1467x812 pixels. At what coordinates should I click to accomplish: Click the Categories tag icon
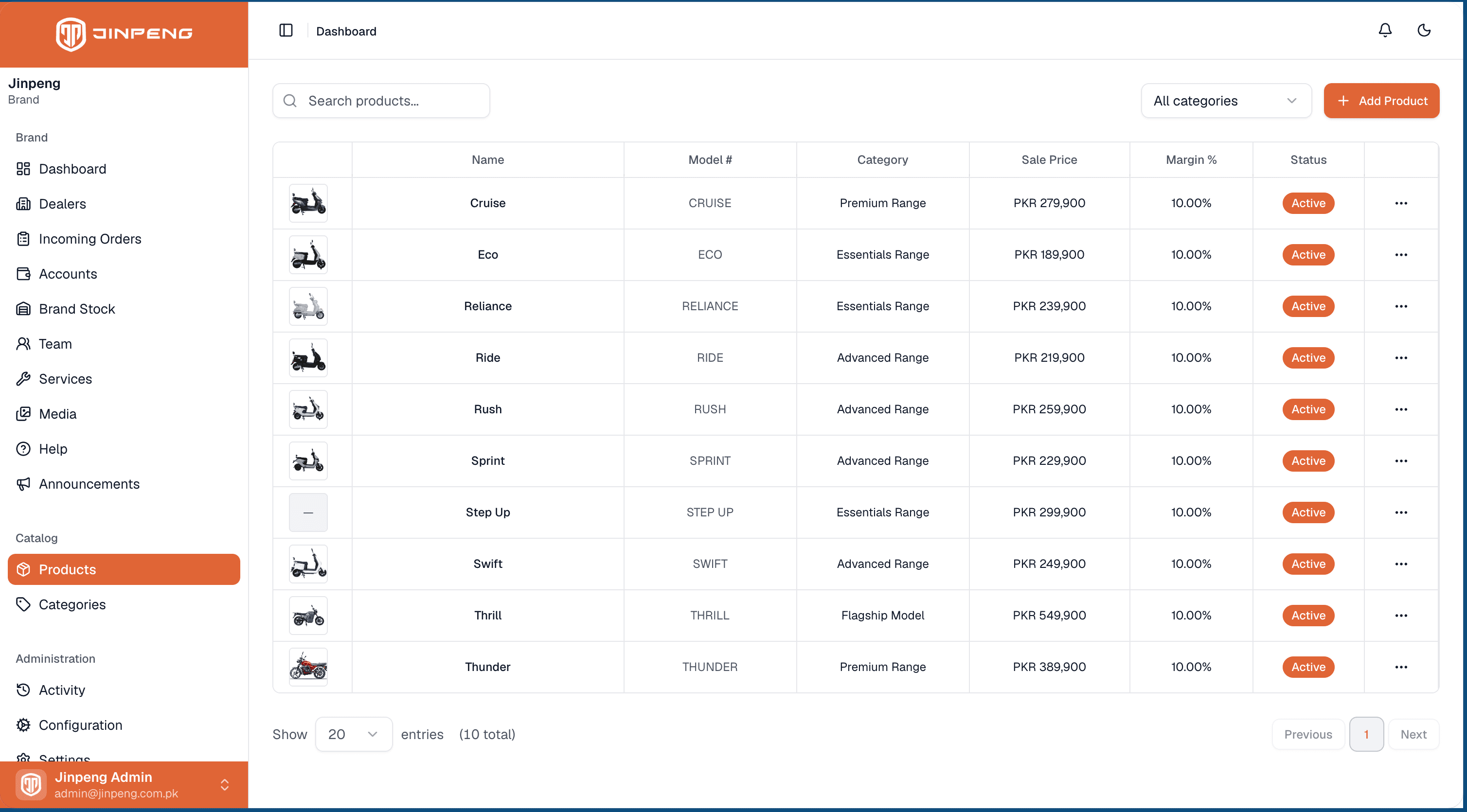[x=23, y=605]
